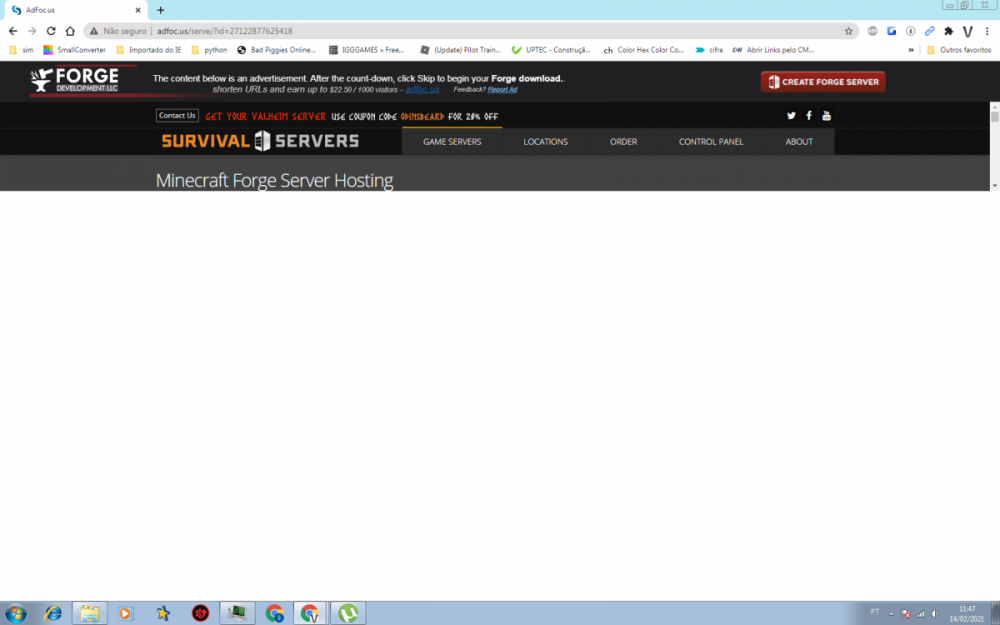Open uTorrent from taskbar

point(348,614)
